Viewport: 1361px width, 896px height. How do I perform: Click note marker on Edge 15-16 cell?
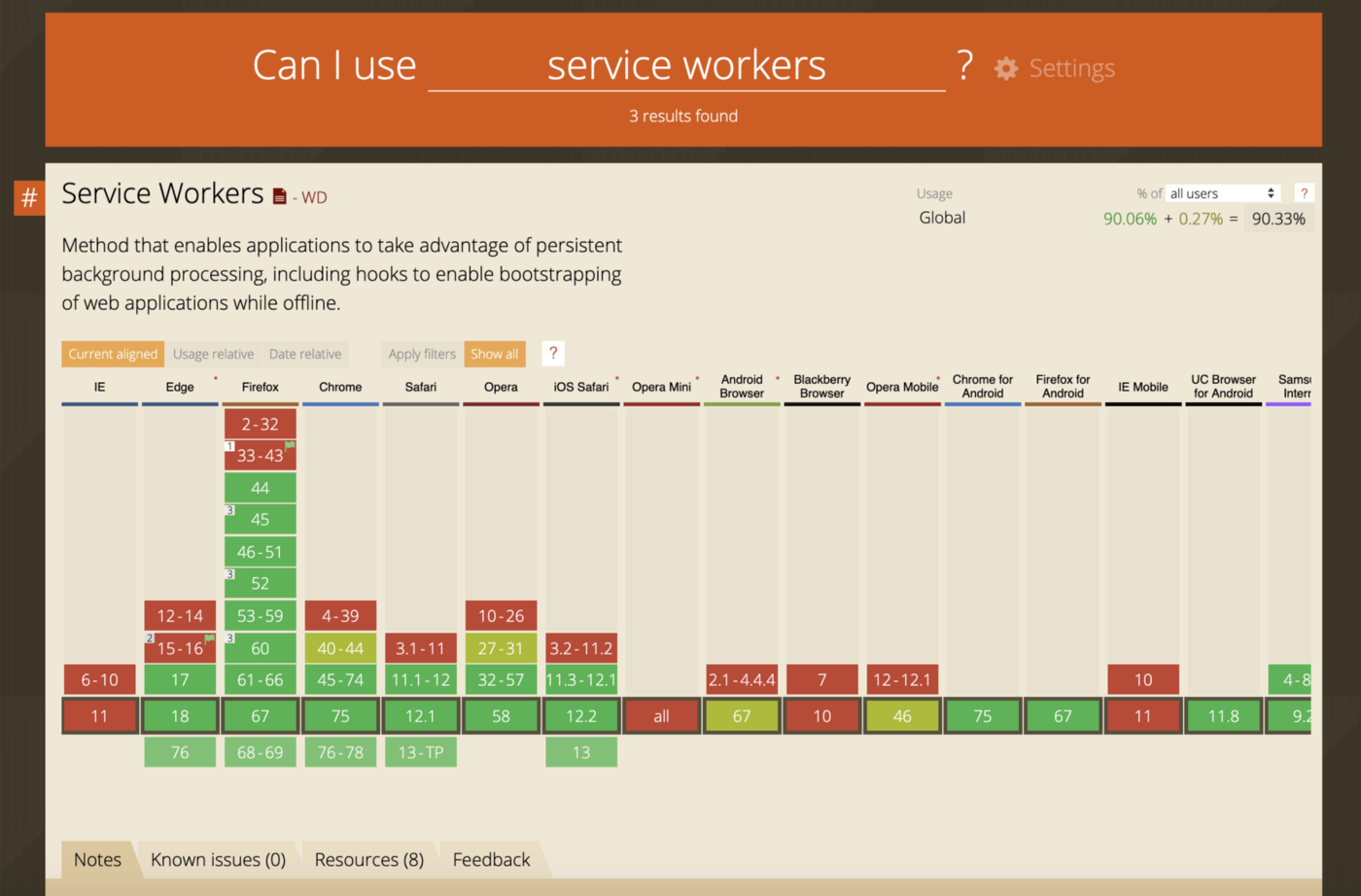point(150,638)
